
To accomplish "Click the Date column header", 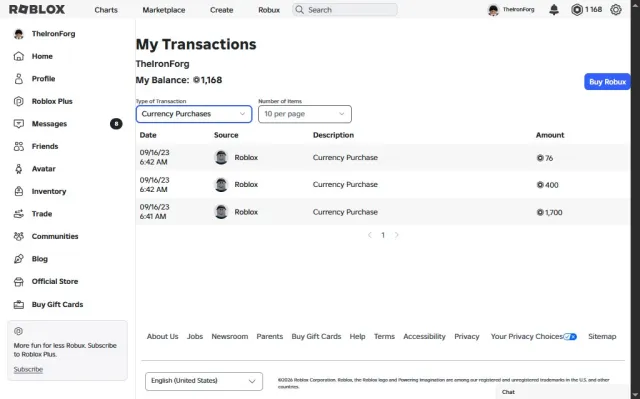I will coord(148,135).
